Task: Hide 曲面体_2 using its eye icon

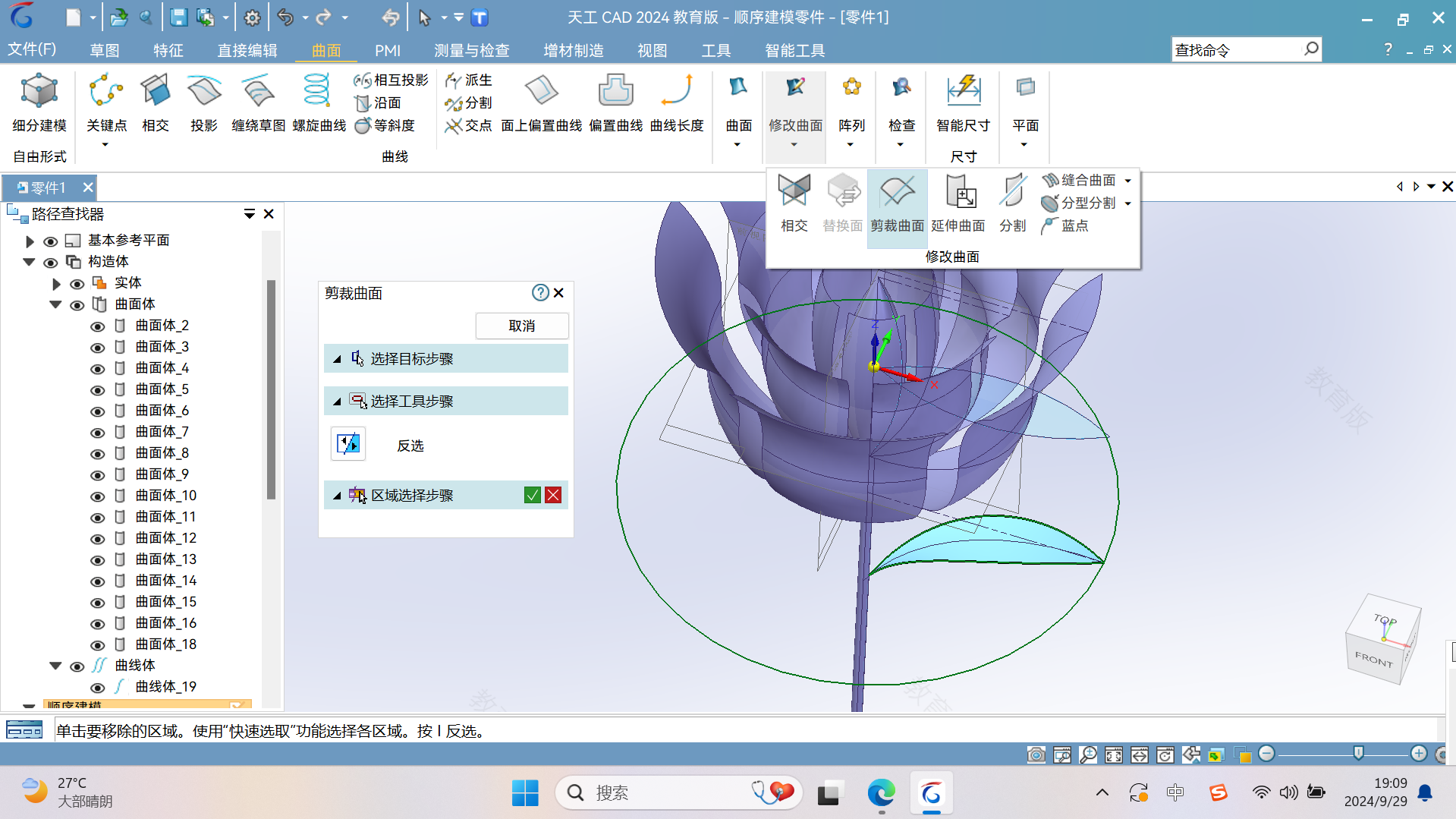Action: (97, 326)
